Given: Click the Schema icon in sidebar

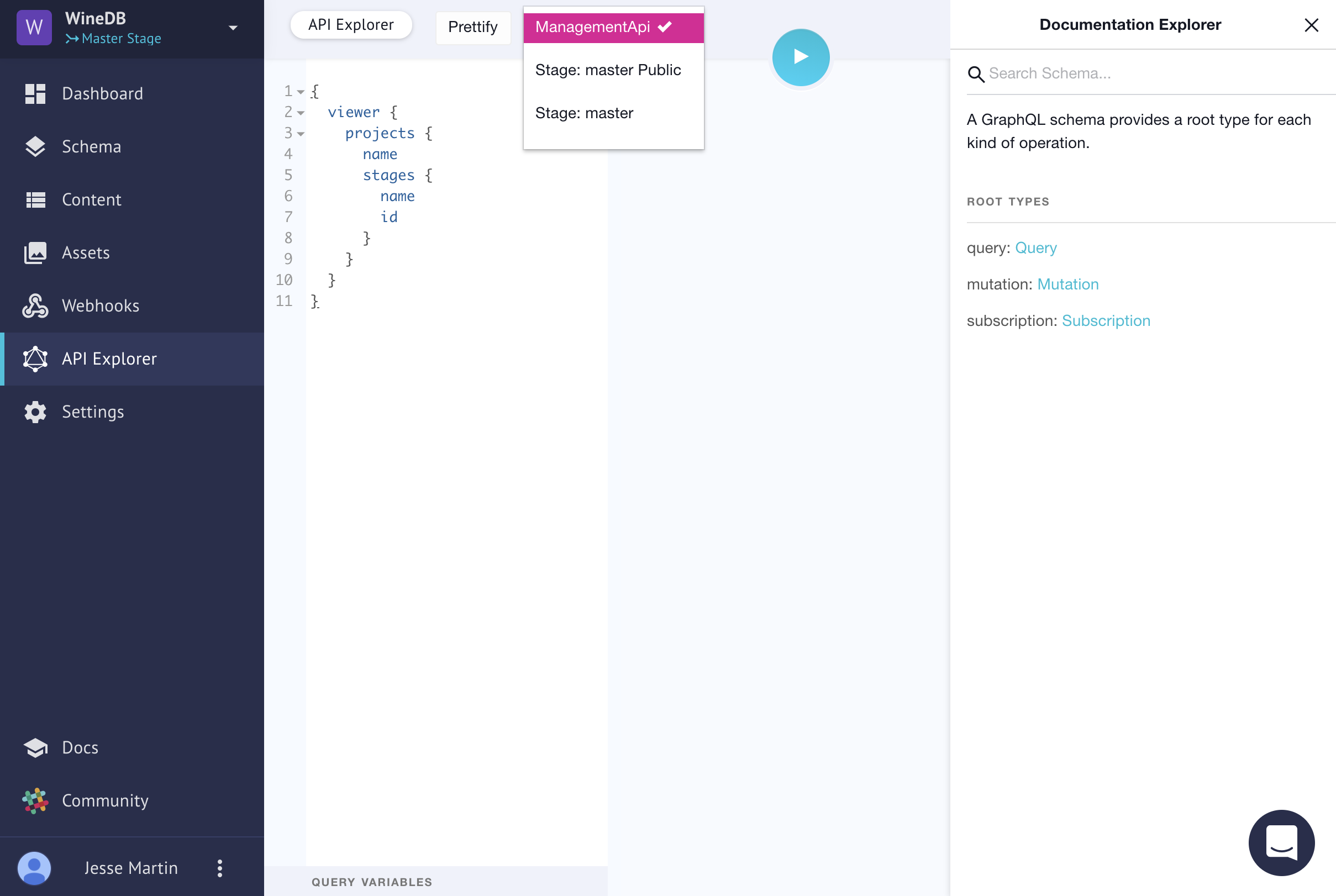Looking at the screenshot, I should (x=35, y=146).
